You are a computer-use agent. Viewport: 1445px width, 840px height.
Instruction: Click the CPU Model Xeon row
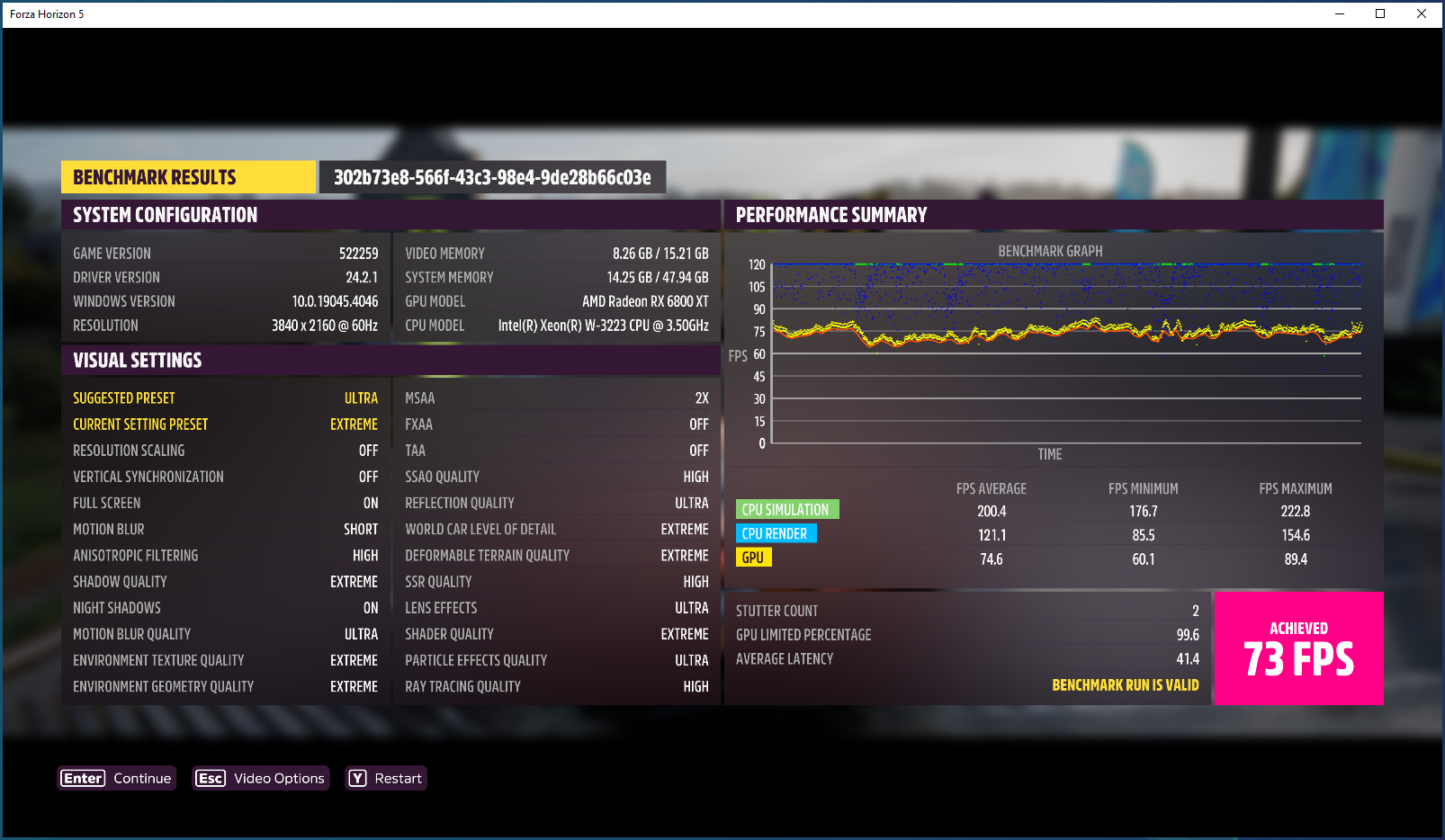pyautogui.click(x=557, y=326)
